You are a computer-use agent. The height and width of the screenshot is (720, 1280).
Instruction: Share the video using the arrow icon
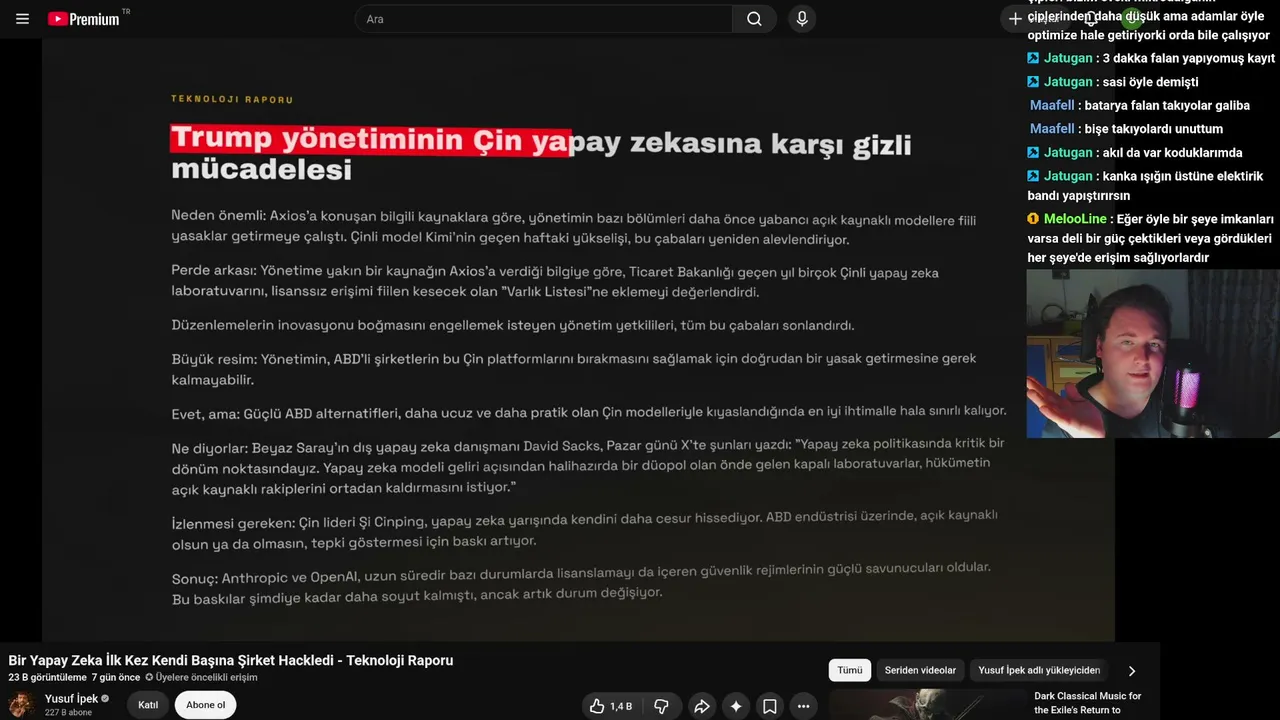point(701,706)
